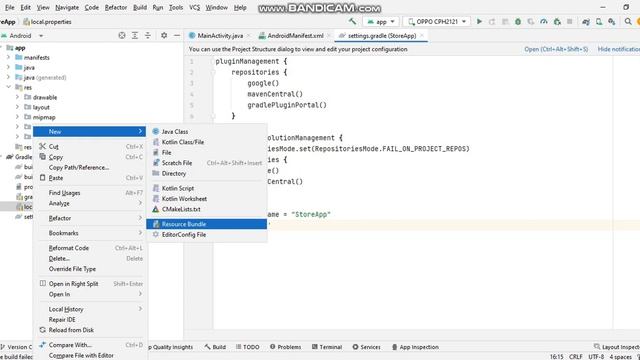The height and width of the screenshot is (360, 640).
Task: Close the MainActivity.java tab
Action: pyautogui.click(x=248, y=36)
